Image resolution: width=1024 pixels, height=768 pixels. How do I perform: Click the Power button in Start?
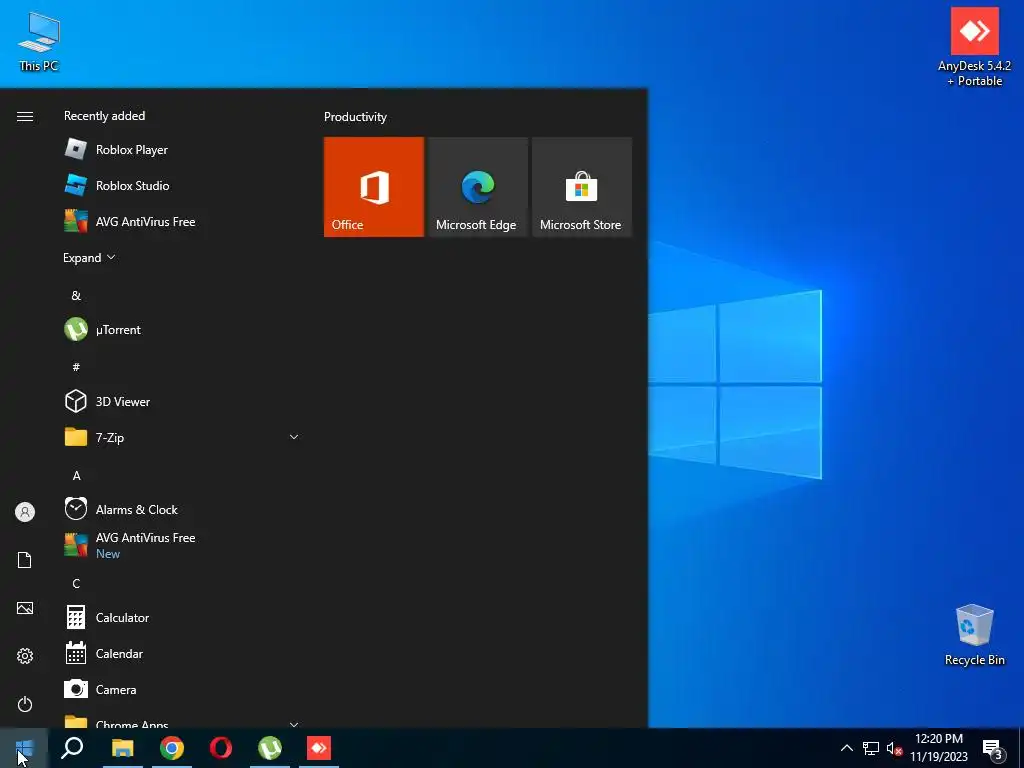(25, 704)
